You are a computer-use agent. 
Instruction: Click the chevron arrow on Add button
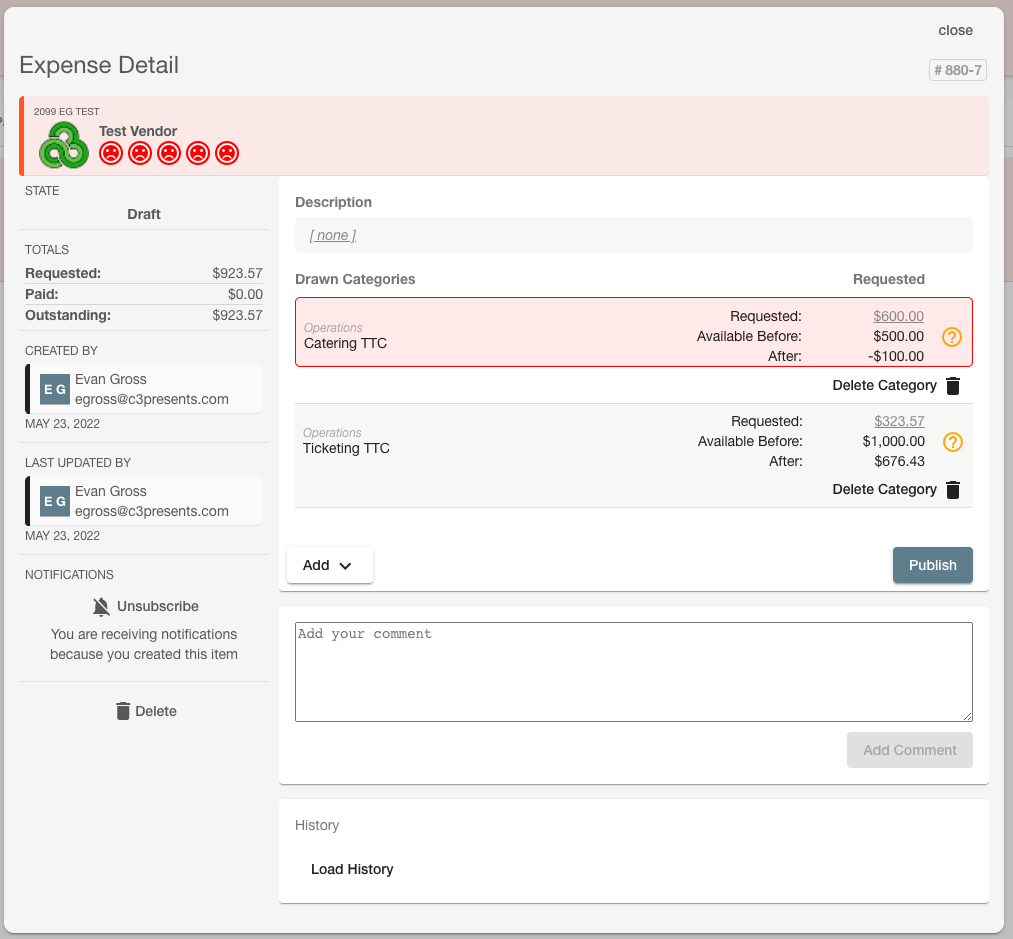(x=346, y=566)
